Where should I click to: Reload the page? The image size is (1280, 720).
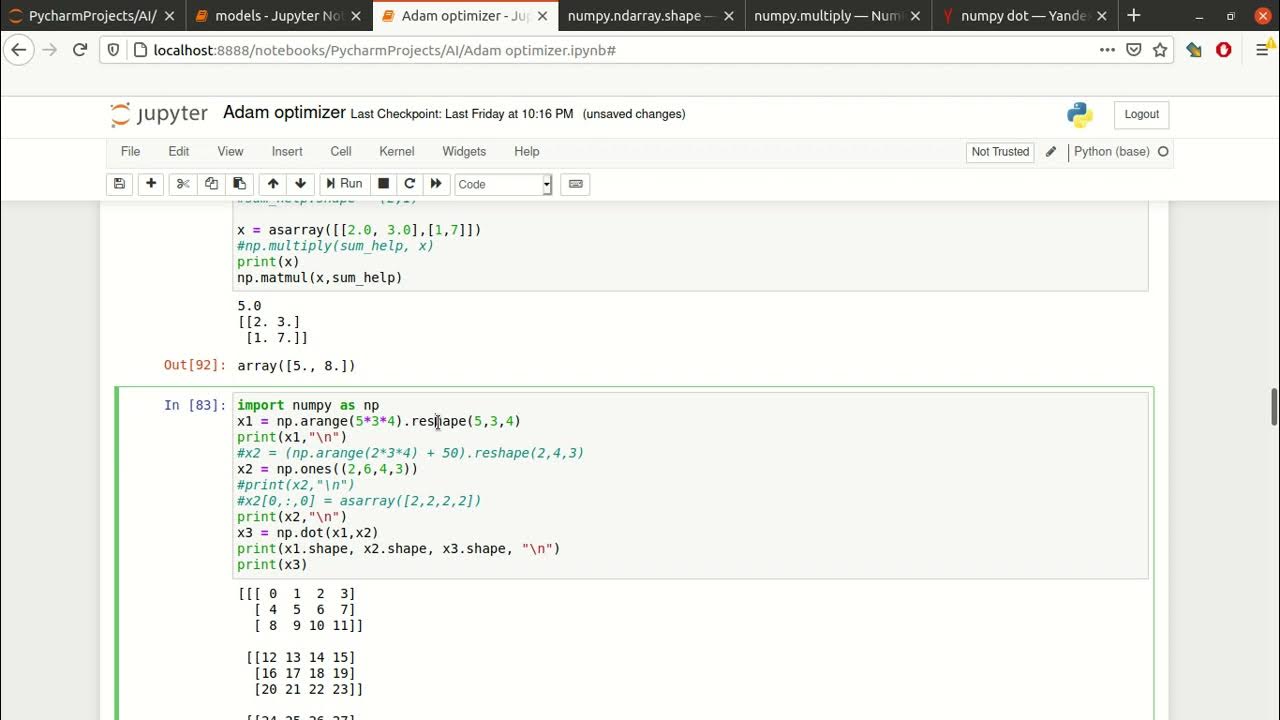tap(80, 50)
